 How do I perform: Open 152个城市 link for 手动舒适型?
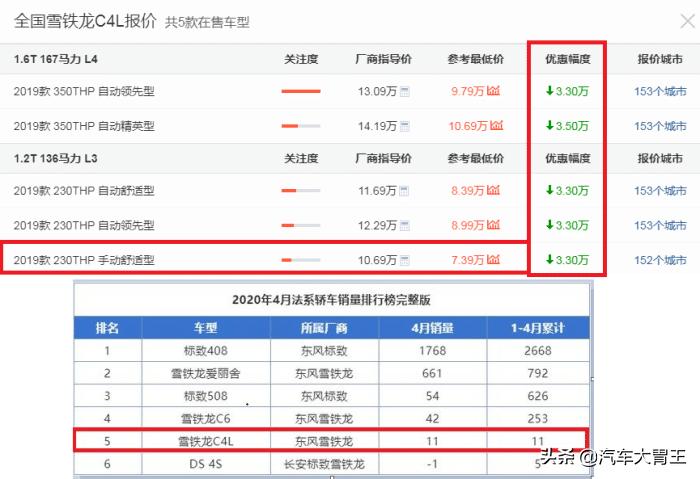pos(660,260)
